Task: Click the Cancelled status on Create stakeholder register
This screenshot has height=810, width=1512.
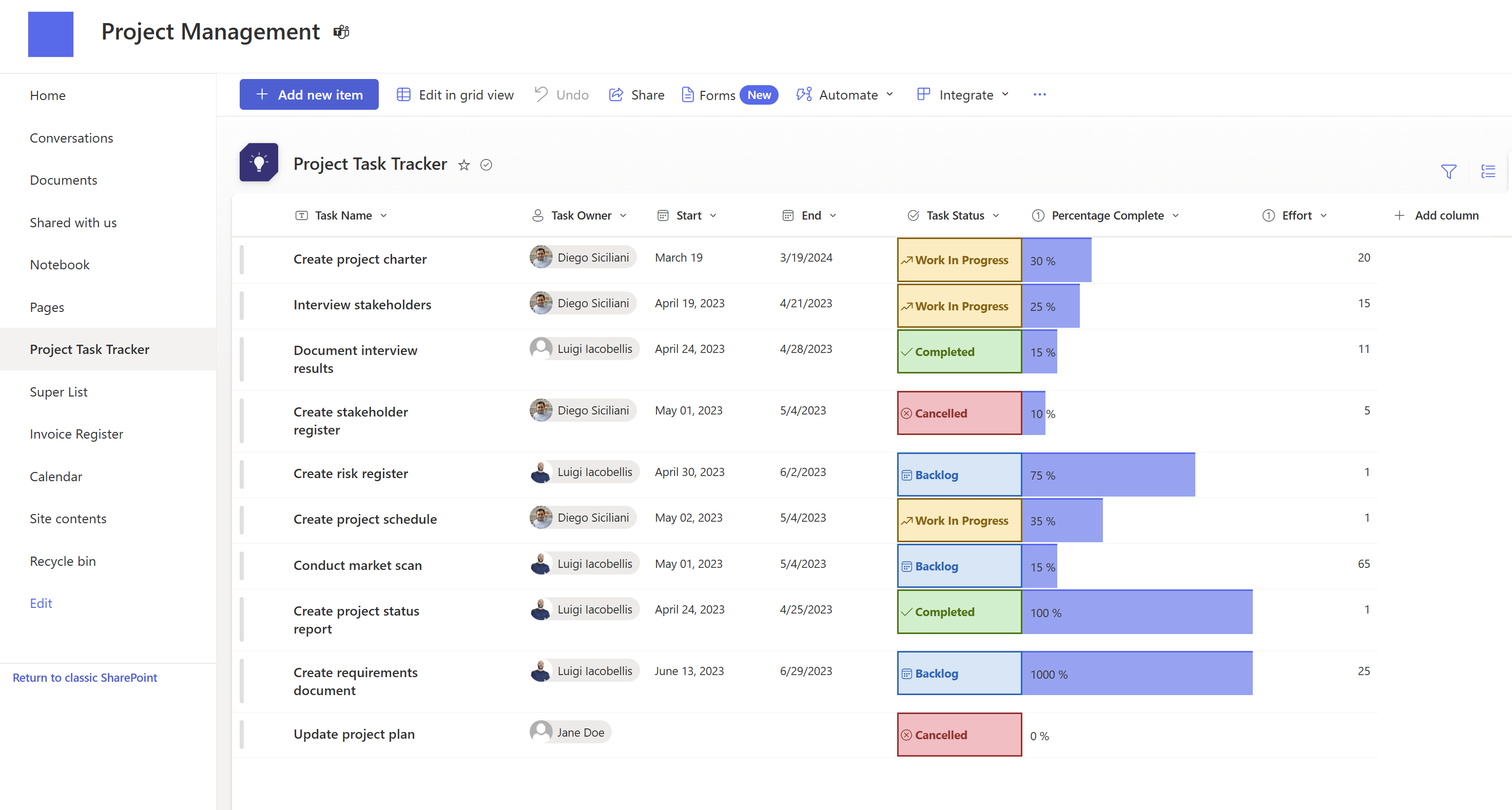Action: [x=958, y=413]
